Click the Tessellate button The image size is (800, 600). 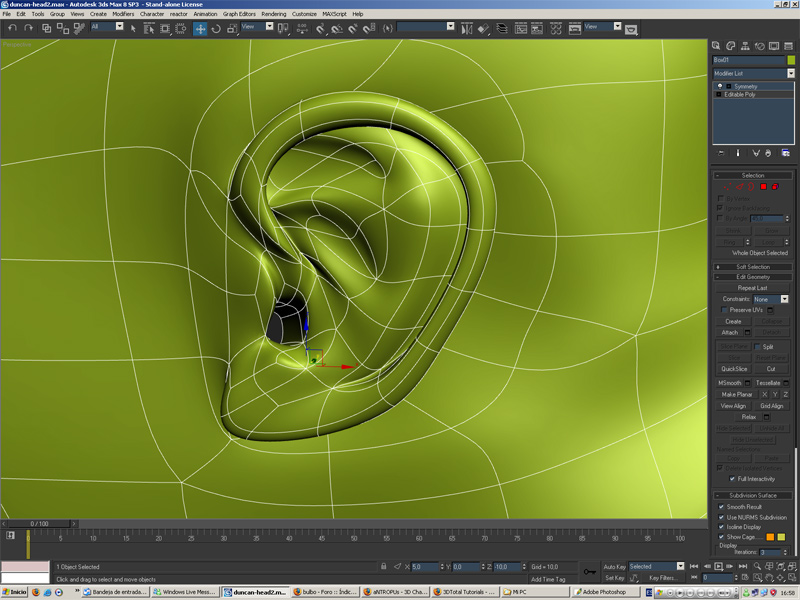point(768,383)
